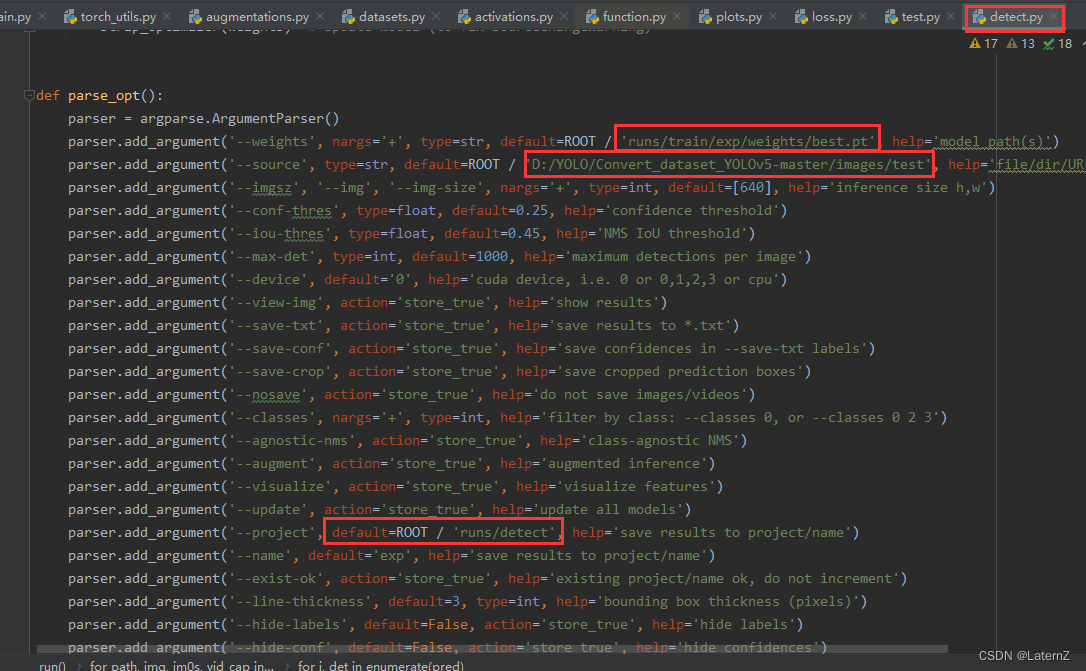This screenshot has height=671, width=1086.
Task: Click the '--visualize' argument string
Action: [x=280, y=486]
